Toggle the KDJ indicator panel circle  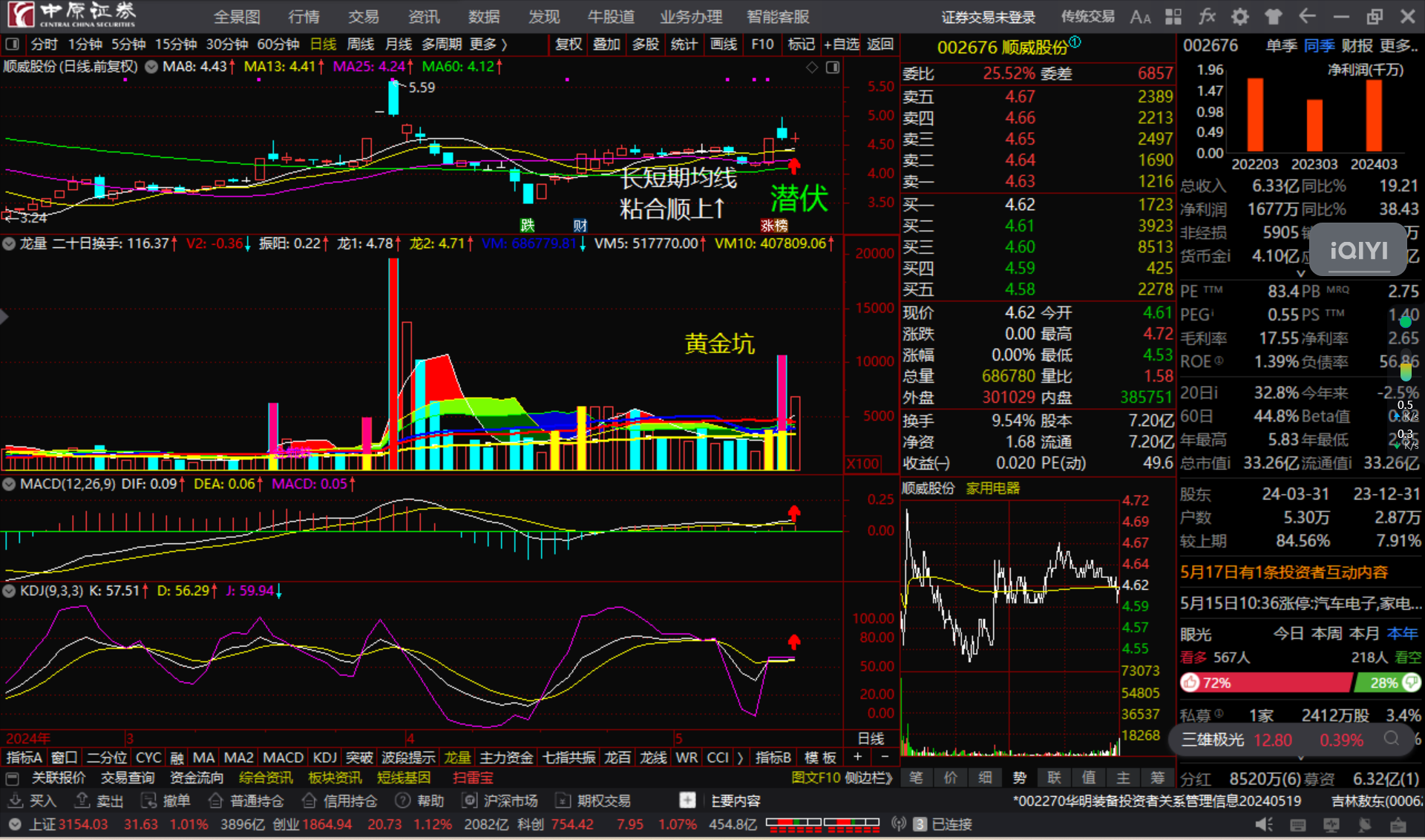10,591
